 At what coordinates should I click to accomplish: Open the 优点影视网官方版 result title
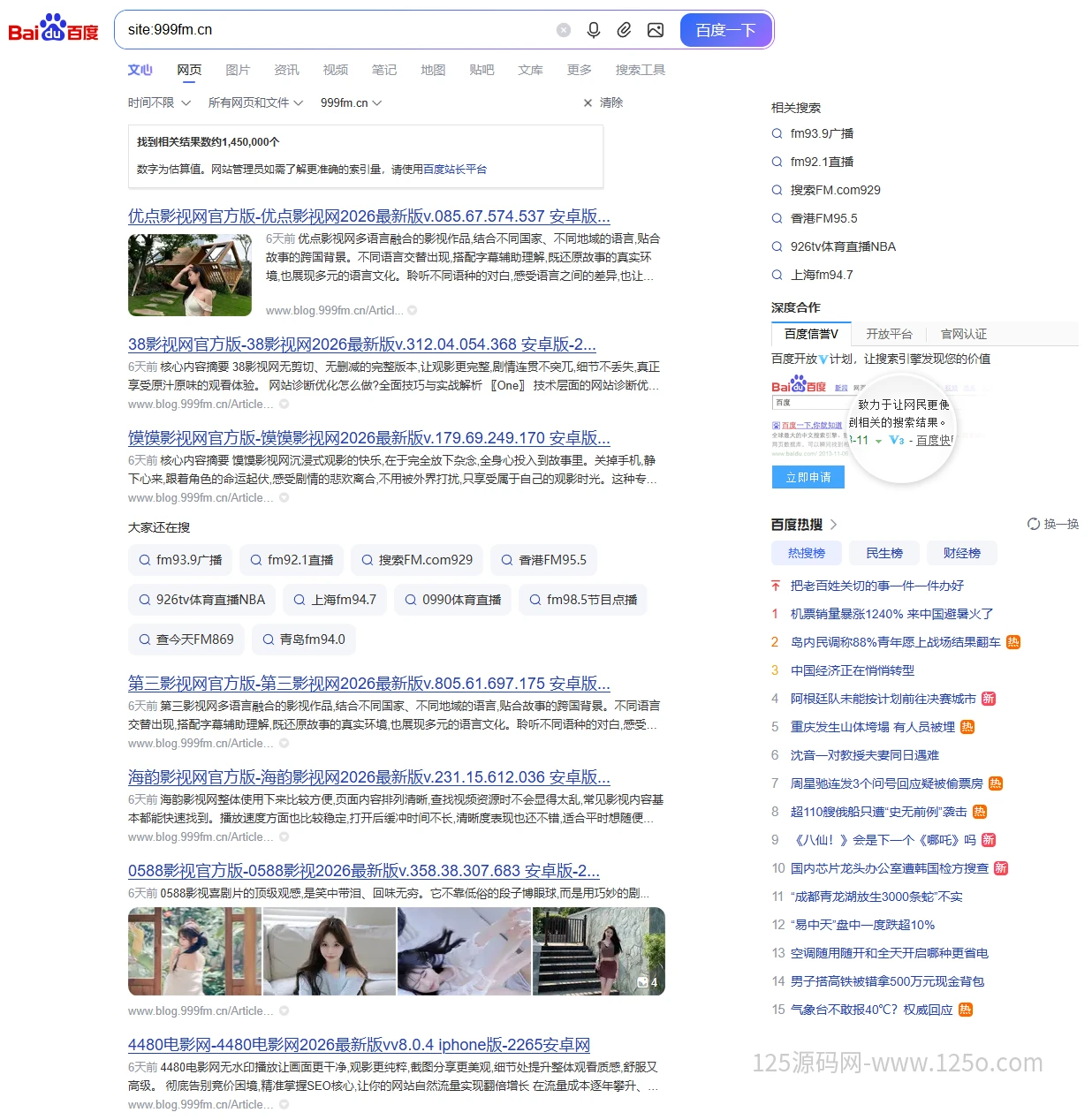pos(369,216)
